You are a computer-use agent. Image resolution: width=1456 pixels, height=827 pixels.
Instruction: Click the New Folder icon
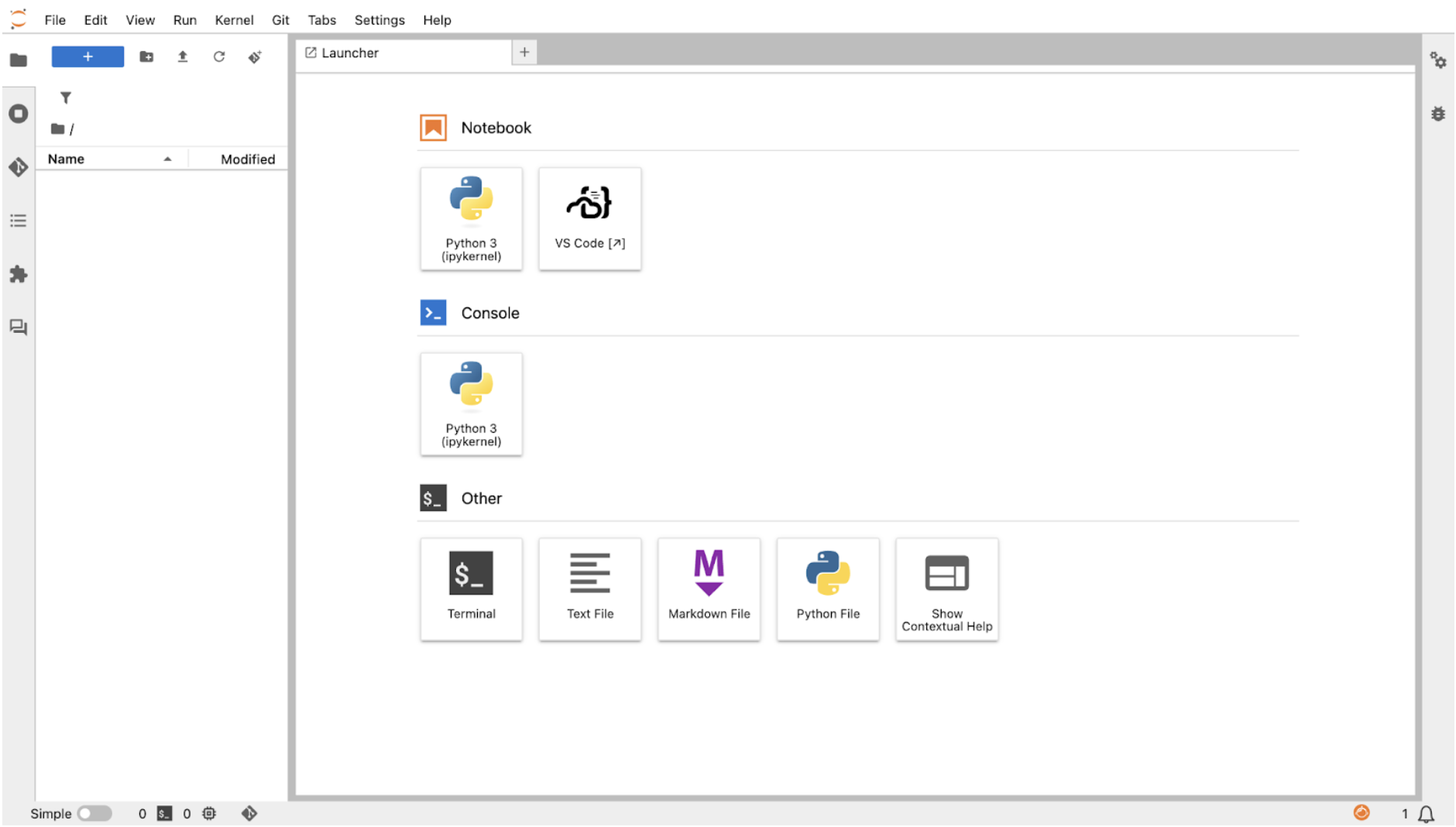146,57
